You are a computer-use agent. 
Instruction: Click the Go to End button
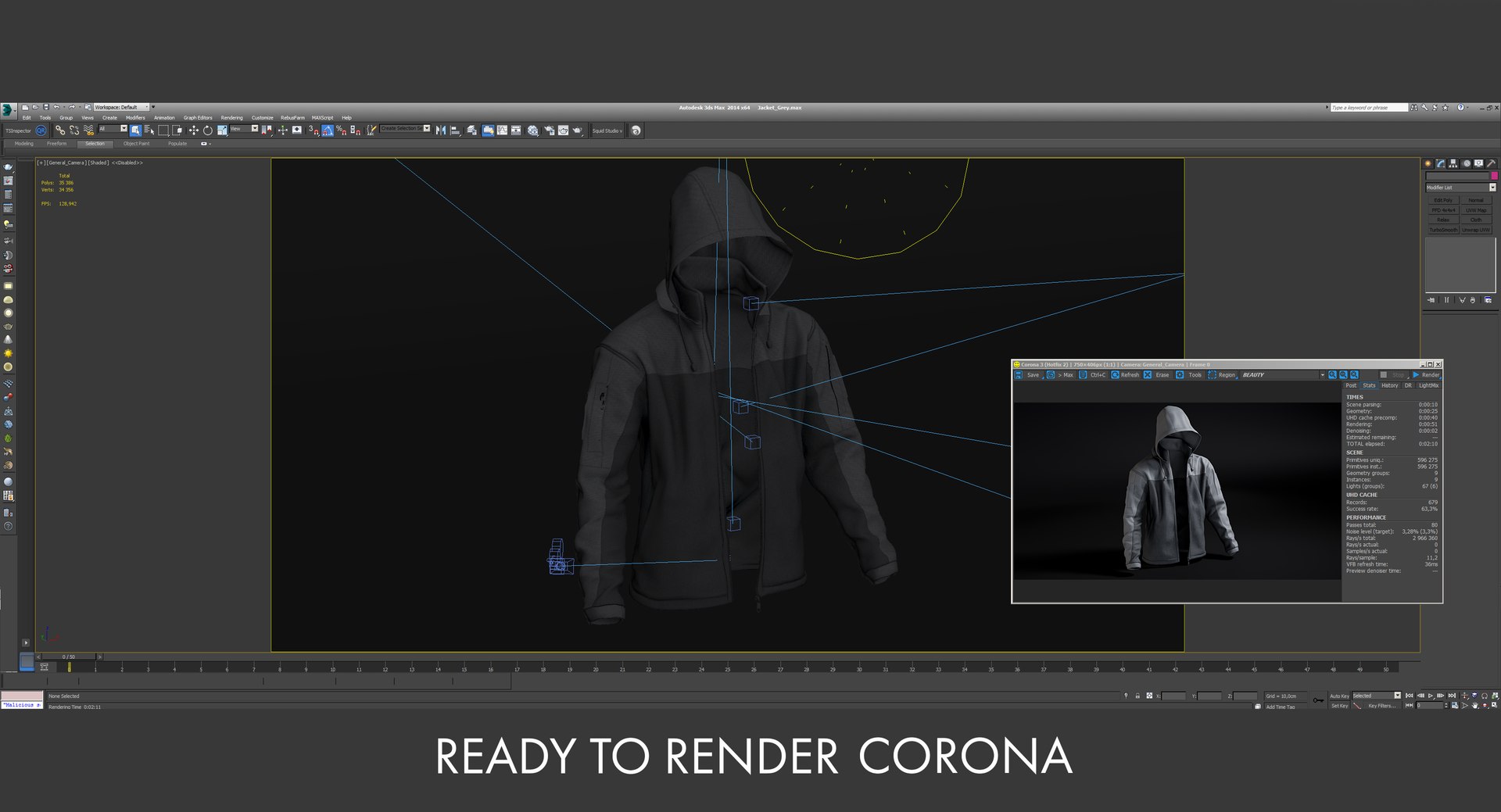pyautogui.click(x=1452, y=696)
